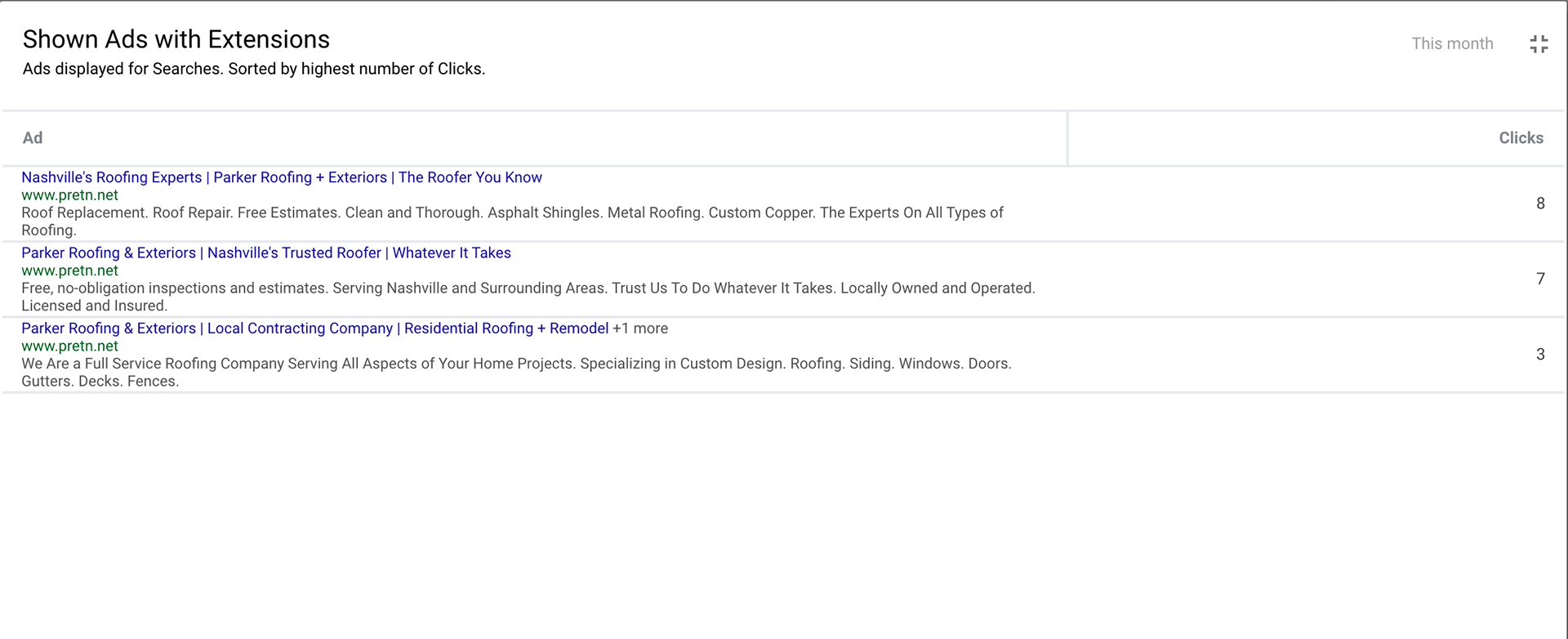Click subtitle 'Ads displayed for Searches. Sorted by highest number of Clicks.'
1568x639 pixels.
[x=254, y=69]
